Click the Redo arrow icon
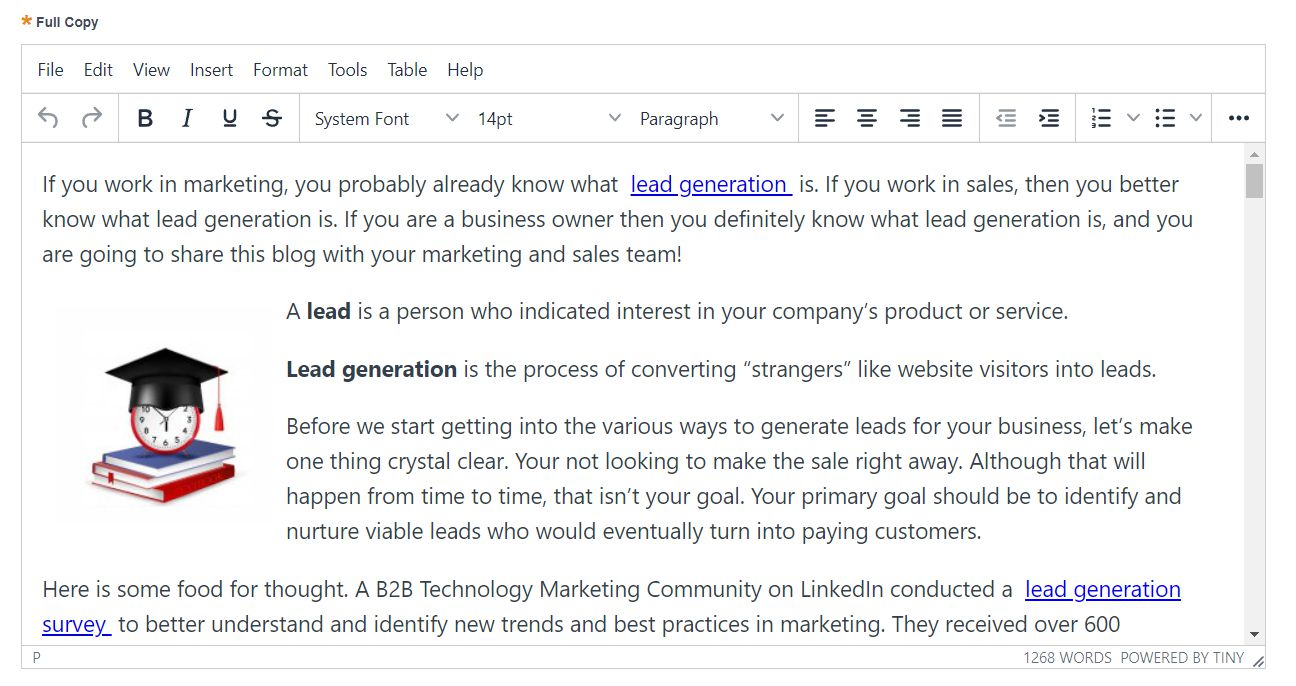The width and height of the screenshot is (1296, 686). coord(92,118)
